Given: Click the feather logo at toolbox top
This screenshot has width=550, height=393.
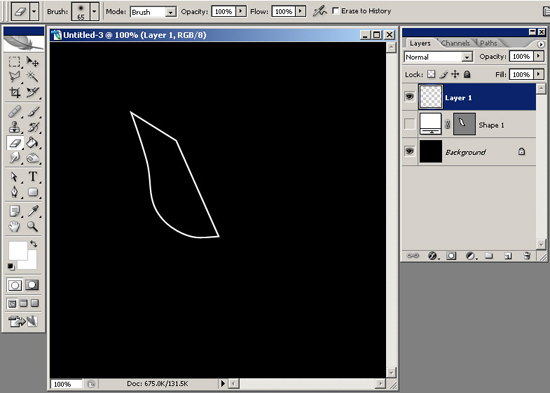Looking at the screenshot, I should [24, 43].
